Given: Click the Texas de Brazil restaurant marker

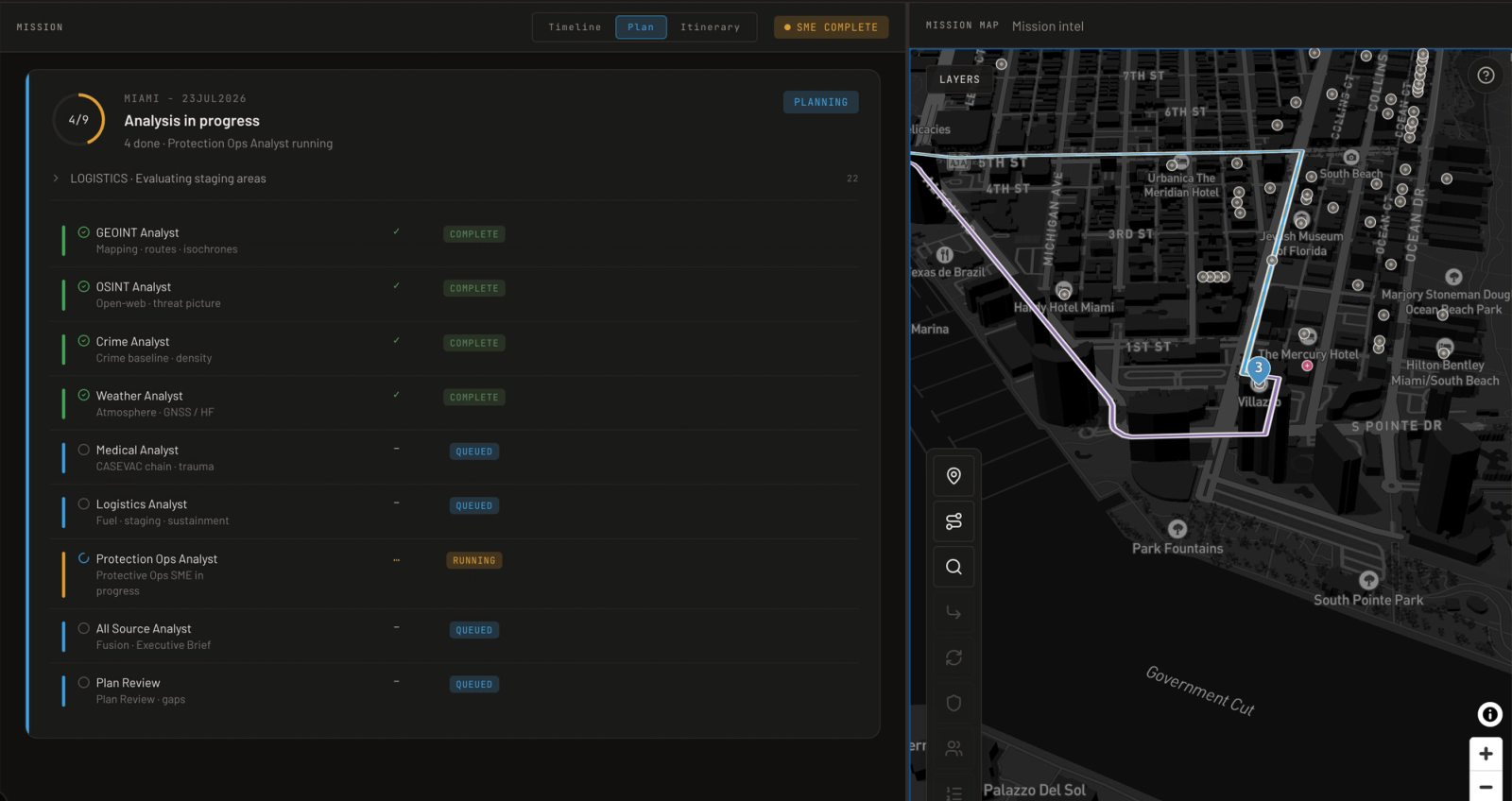Looking at the screenshot, I should 944,255.
